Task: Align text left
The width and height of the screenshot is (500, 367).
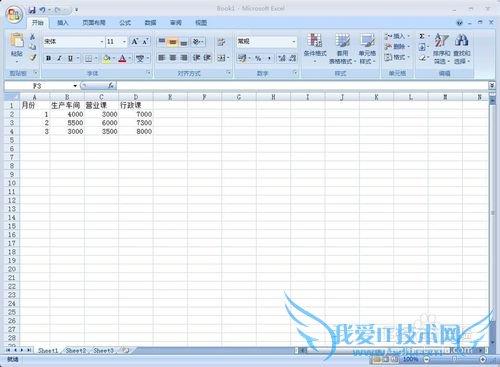Action: (162, 58)
